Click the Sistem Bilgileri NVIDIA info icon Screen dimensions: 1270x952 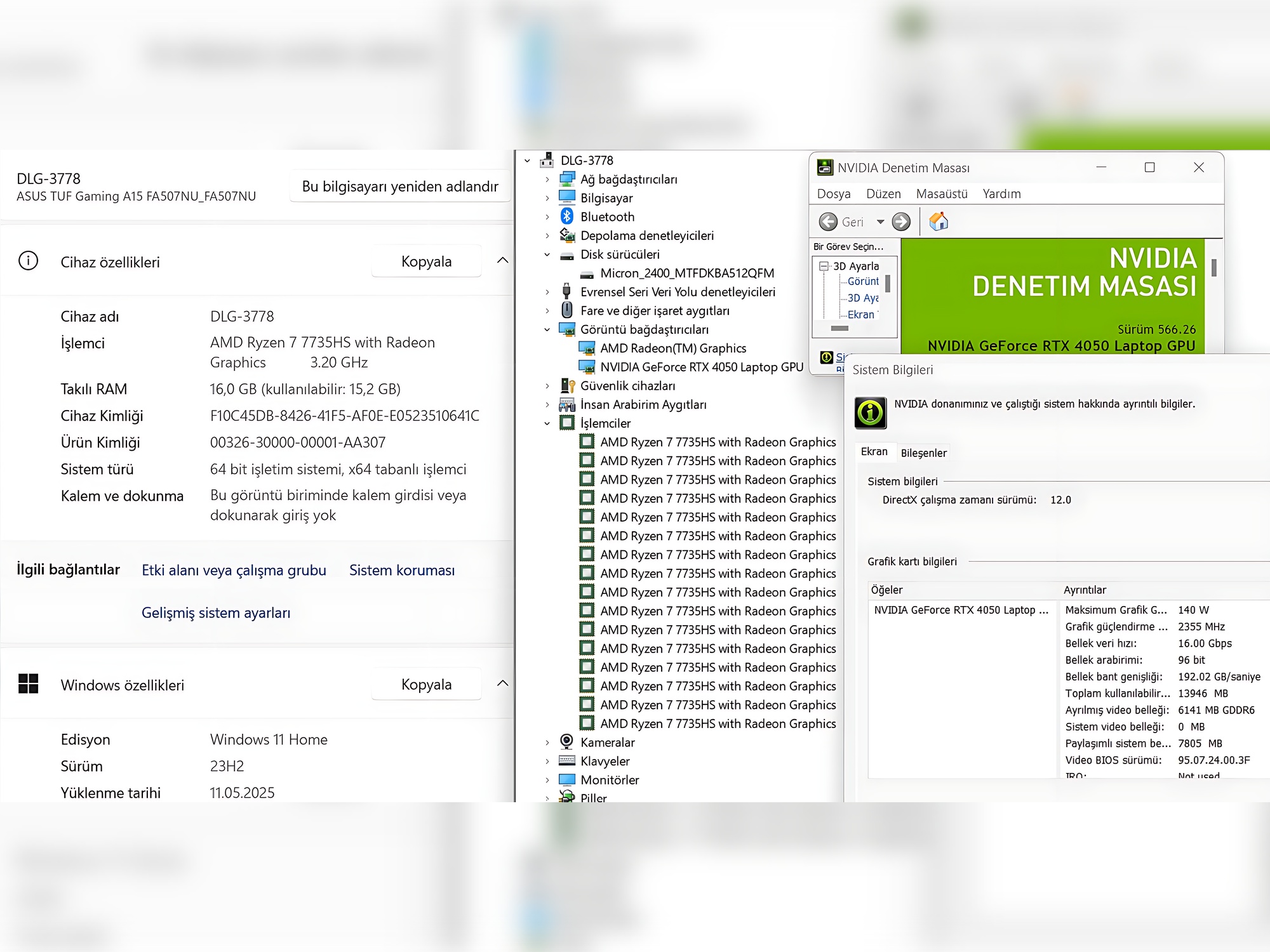point(871,413)
